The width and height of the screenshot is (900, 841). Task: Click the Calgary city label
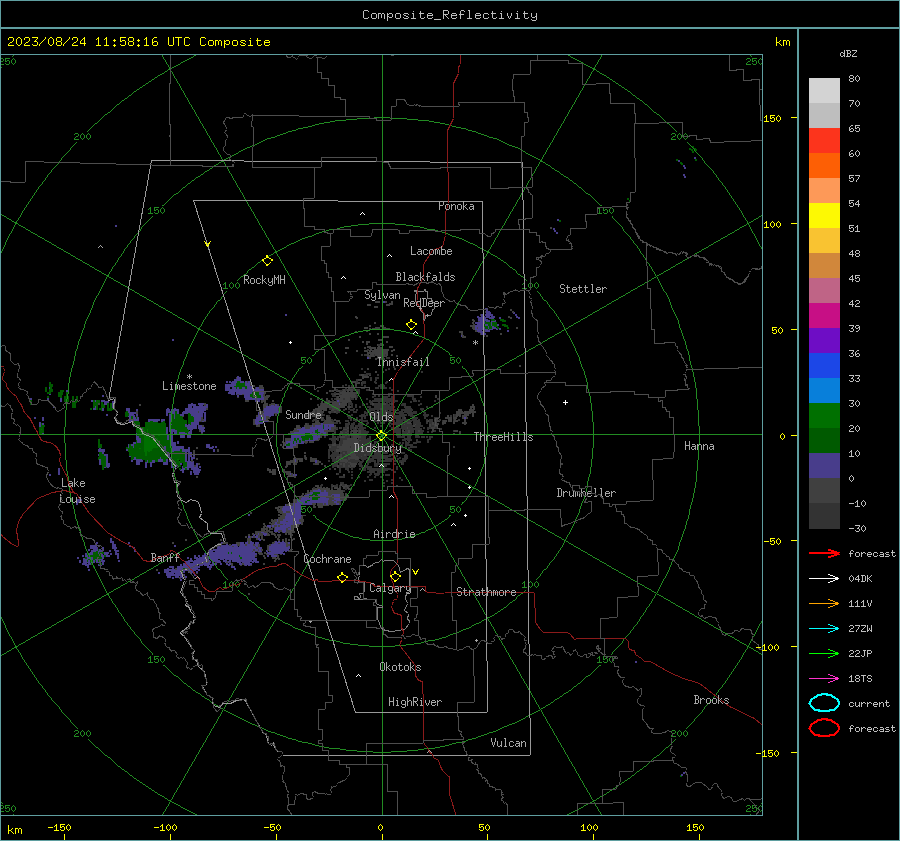tap(390, 588)
